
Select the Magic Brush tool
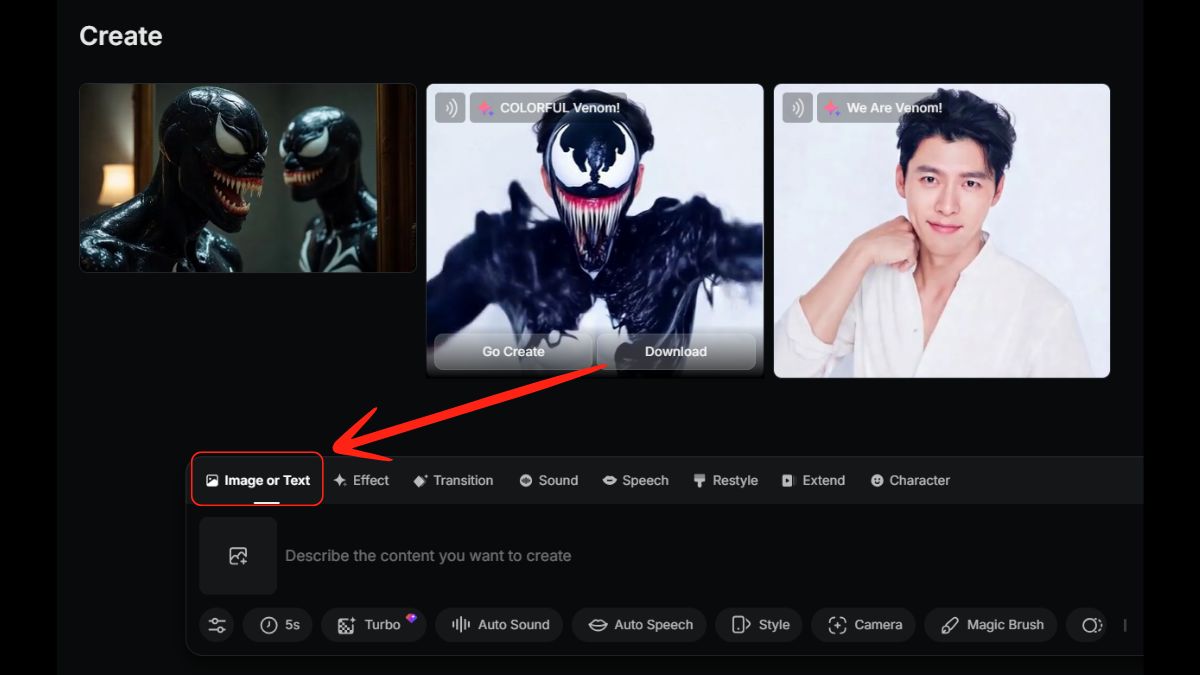click(x=991, y=625)
